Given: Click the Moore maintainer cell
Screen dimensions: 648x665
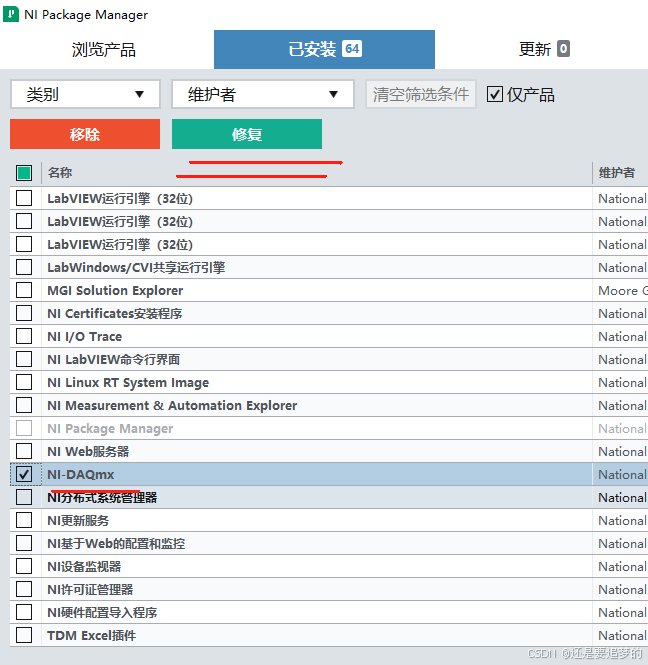Looking at the screenshot, I should 623,291.
